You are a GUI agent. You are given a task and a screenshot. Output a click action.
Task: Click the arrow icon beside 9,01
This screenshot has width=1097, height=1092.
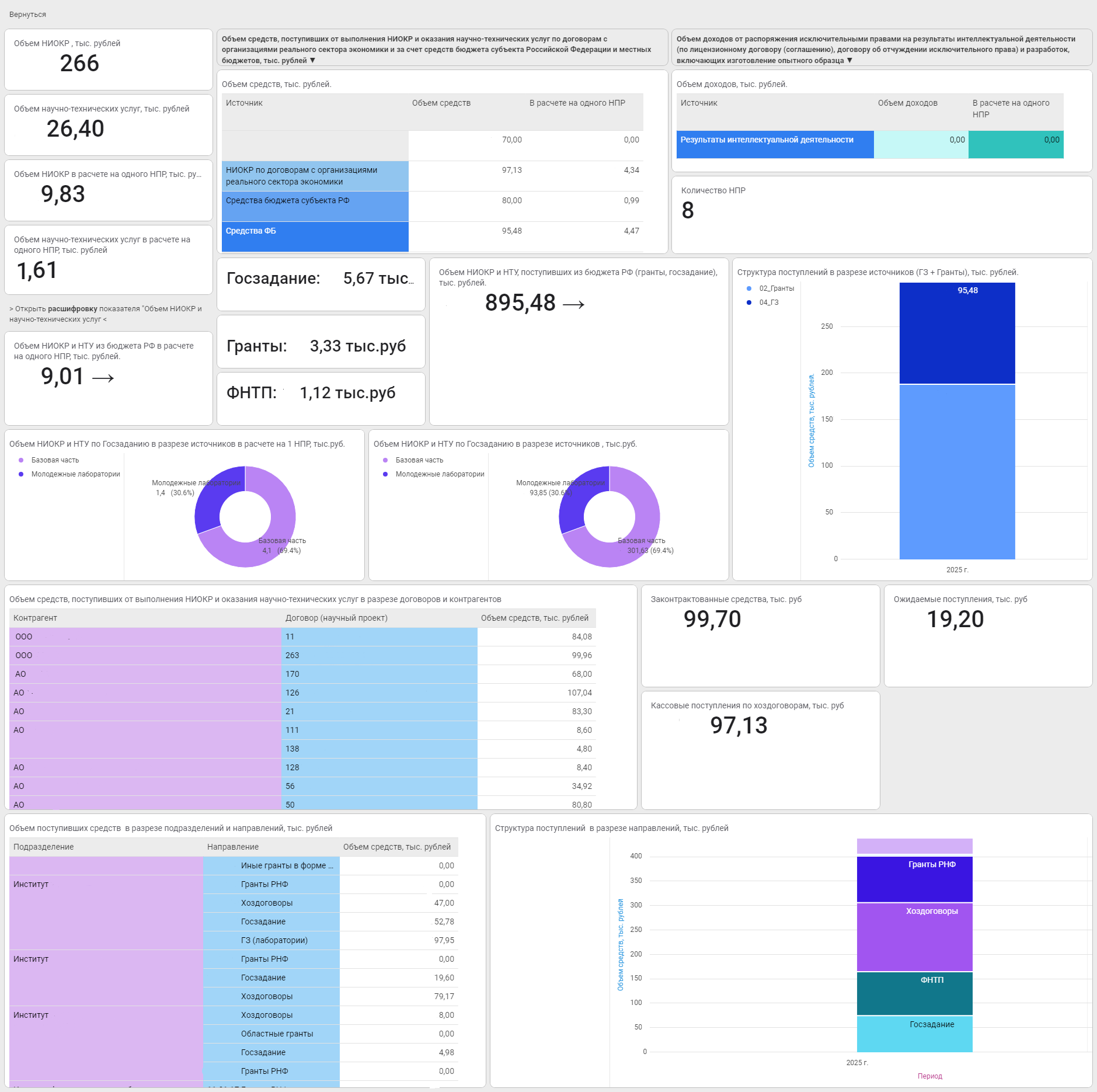[x=103, y=378]
